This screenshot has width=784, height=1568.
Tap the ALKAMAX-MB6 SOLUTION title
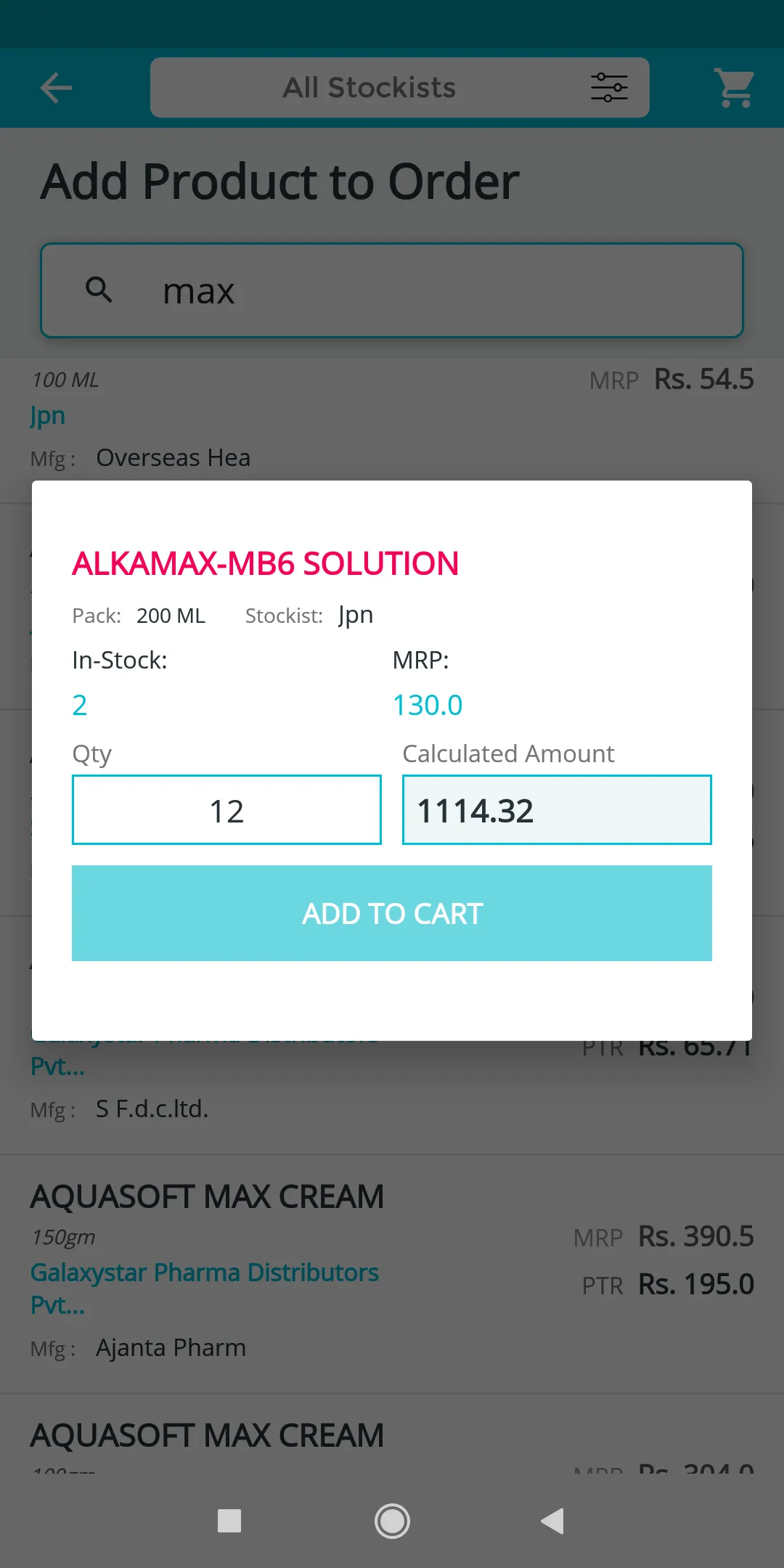click(x=265, y=564)
